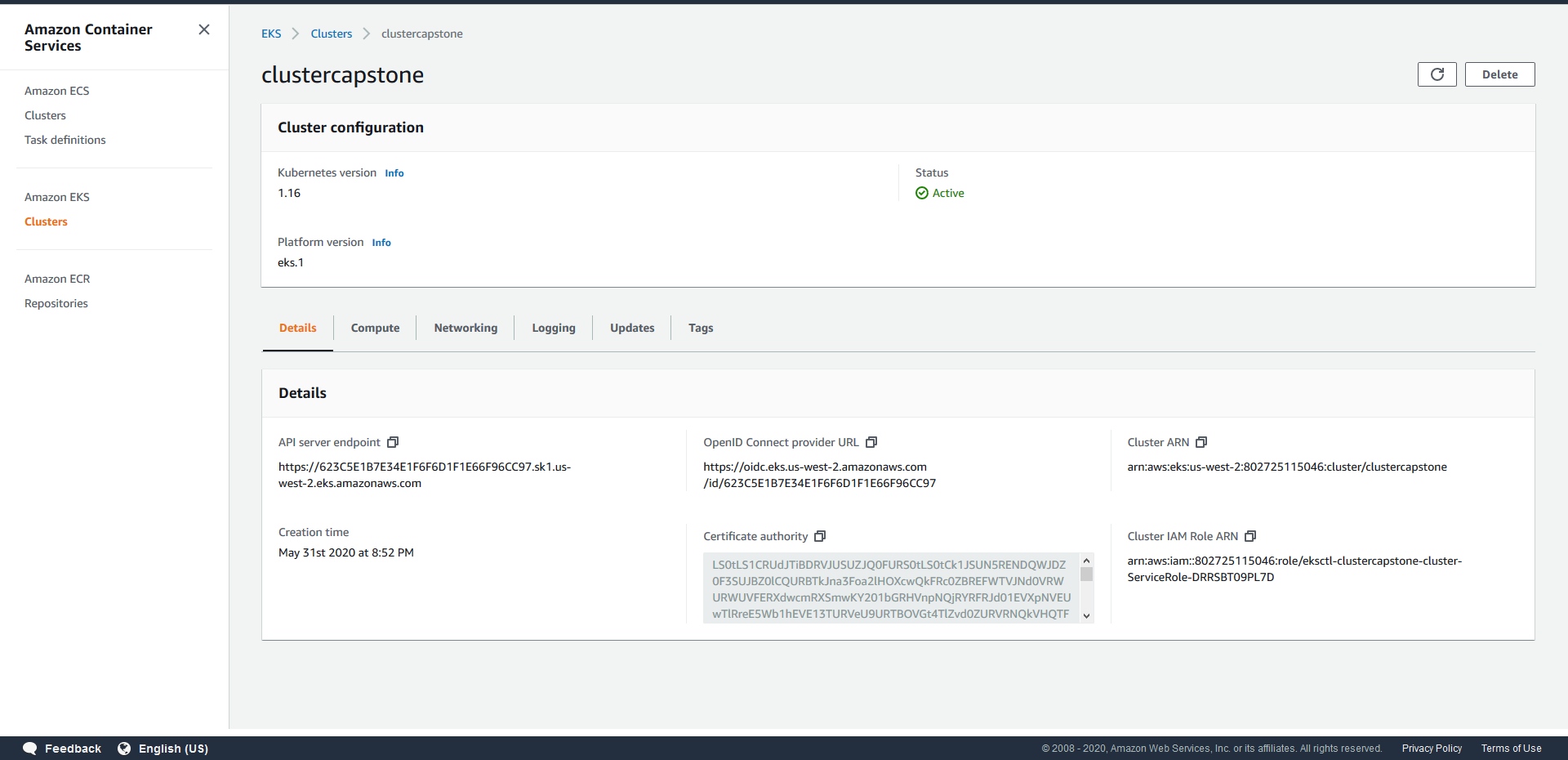Copy the OpenID Connect provider URL

click(x=871, y=442)
